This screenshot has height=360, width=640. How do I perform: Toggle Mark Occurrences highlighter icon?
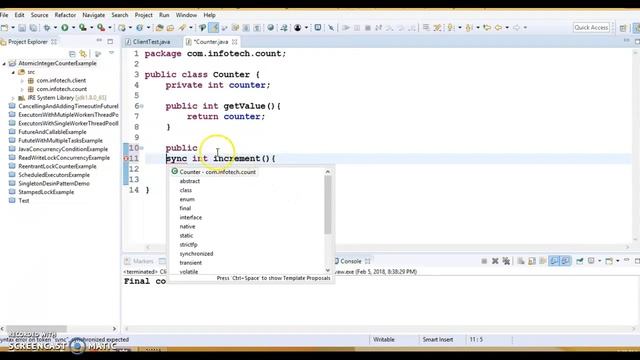click(213, 28)
